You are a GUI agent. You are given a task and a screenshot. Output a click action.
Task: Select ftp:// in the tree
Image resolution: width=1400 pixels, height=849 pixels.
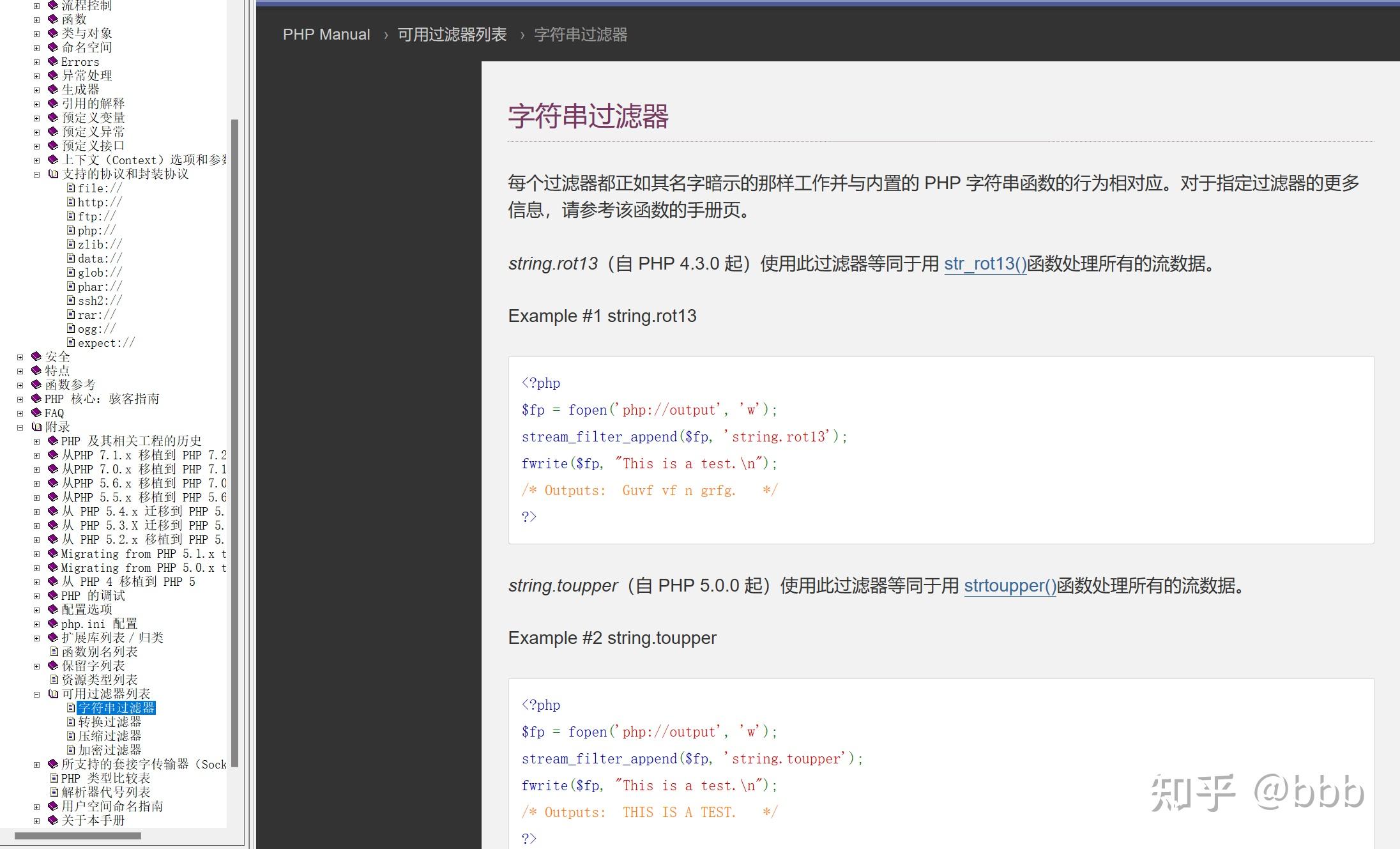96,216
